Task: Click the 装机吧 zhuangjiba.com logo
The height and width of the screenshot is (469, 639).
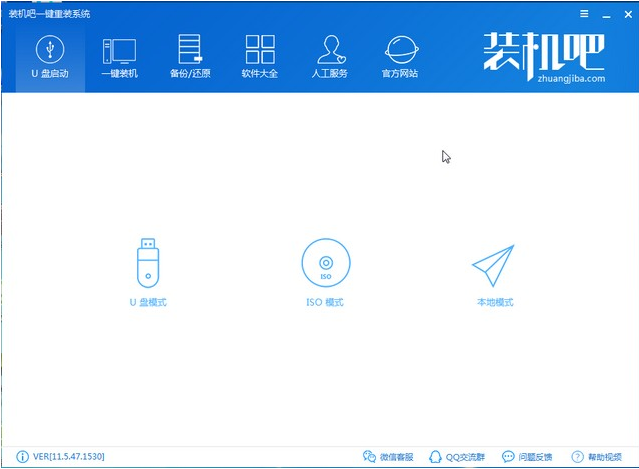Action: (545, 57)
